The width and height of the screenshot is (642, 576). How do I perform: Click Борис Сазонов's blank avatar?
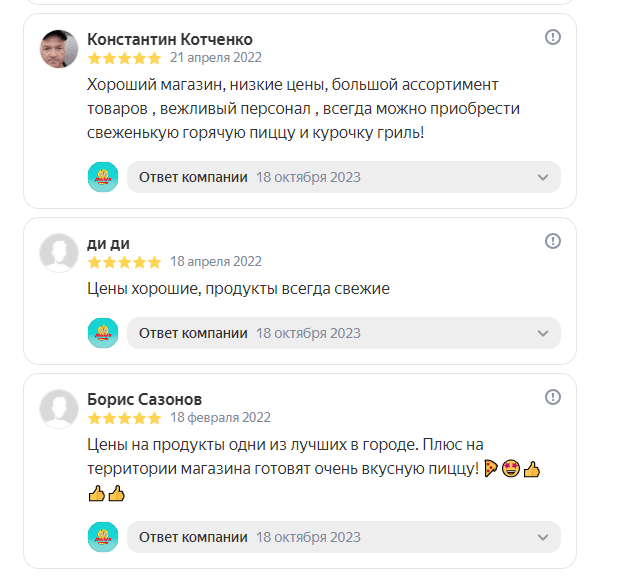59,408
